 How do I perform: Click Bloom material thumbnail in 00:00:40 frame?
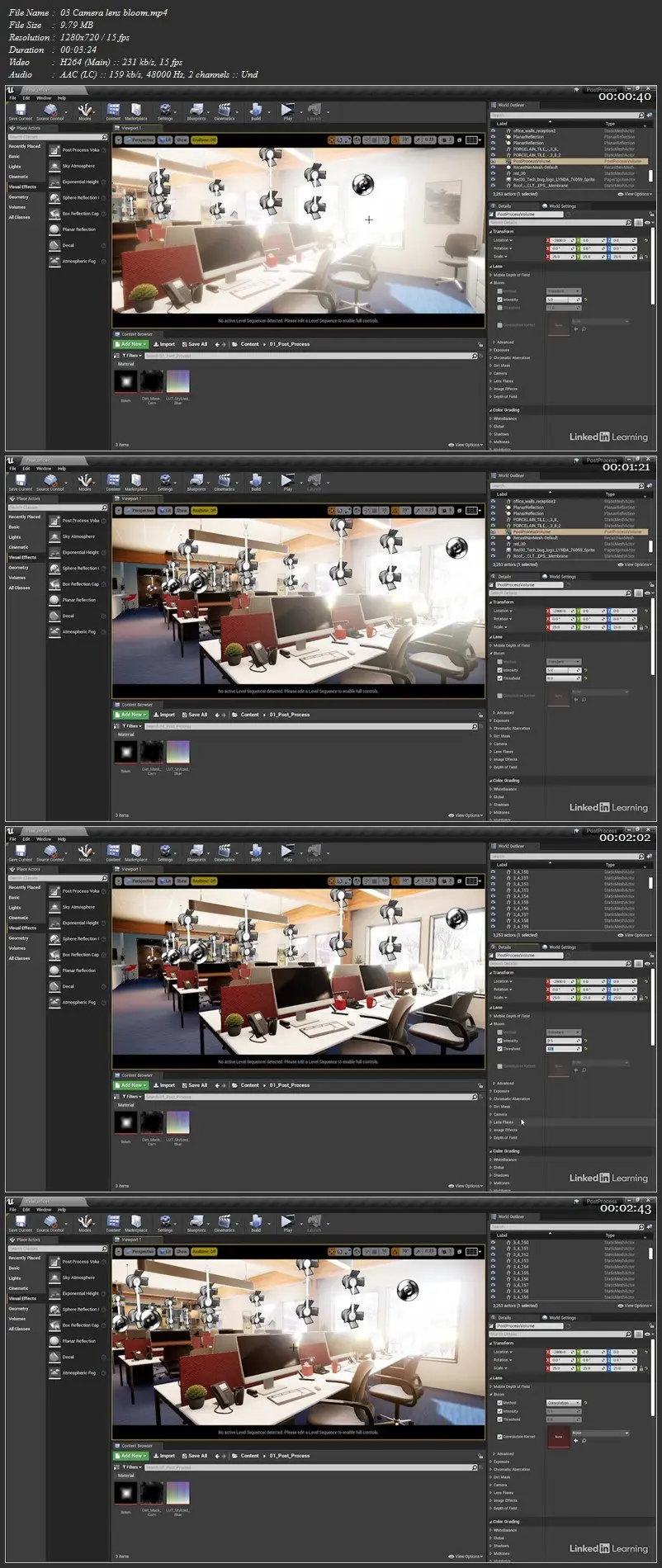tap(125, 381)
